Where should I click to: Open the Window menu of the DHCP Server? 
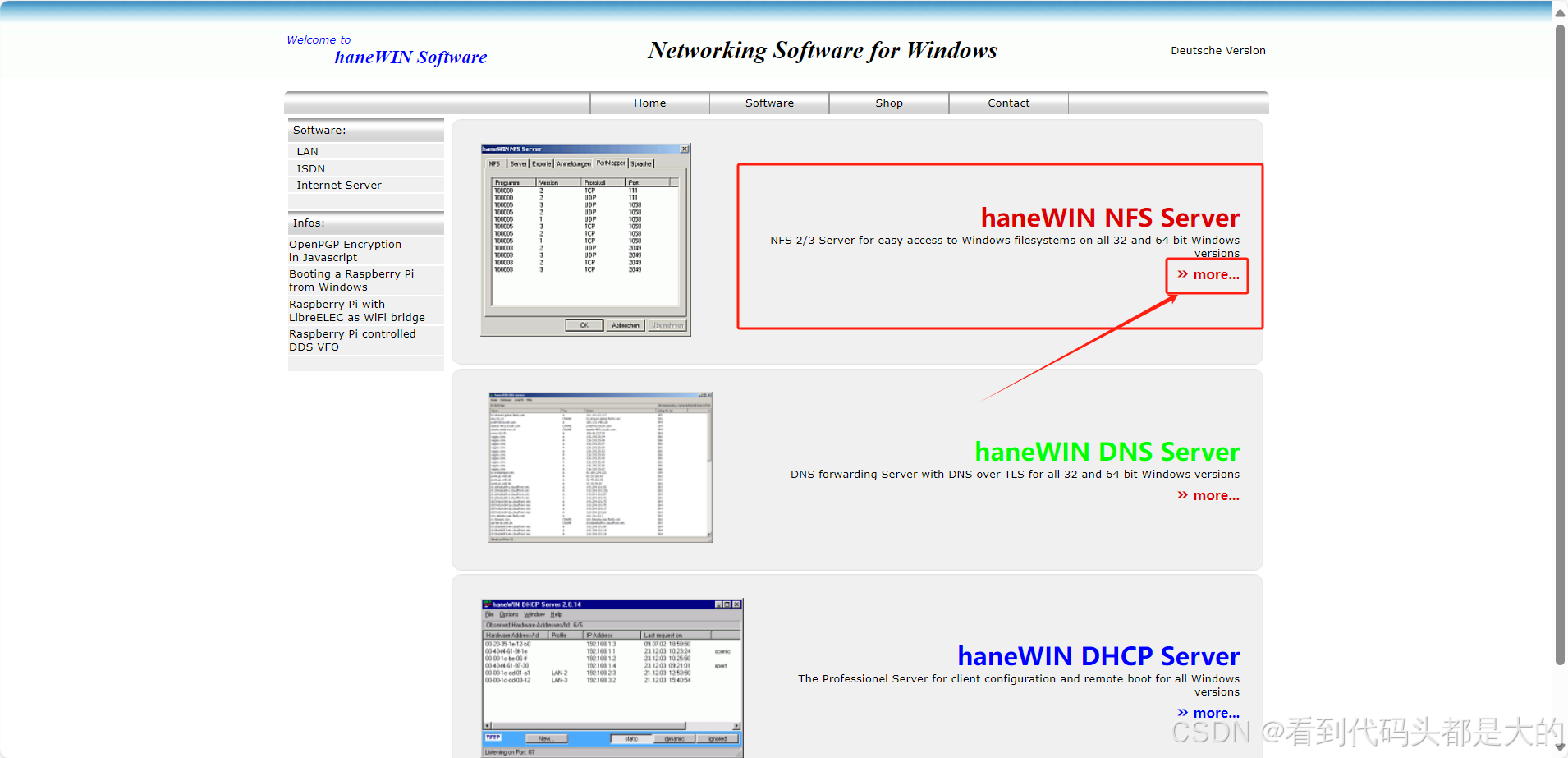coord(534,614)
